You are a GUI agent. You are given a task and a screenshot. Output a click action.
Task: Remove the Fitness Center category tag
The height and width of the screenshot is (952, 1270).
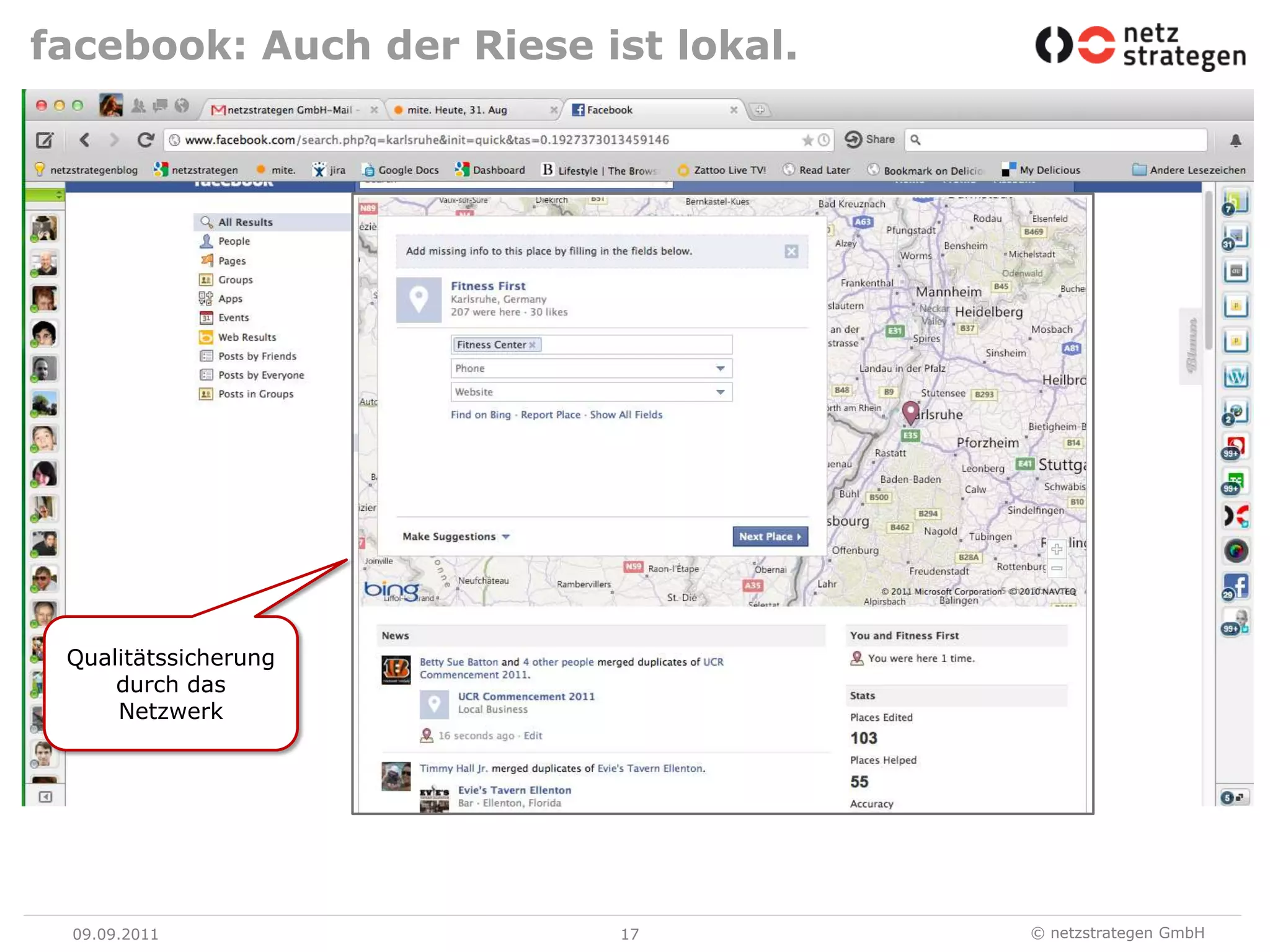coord(532,345)
